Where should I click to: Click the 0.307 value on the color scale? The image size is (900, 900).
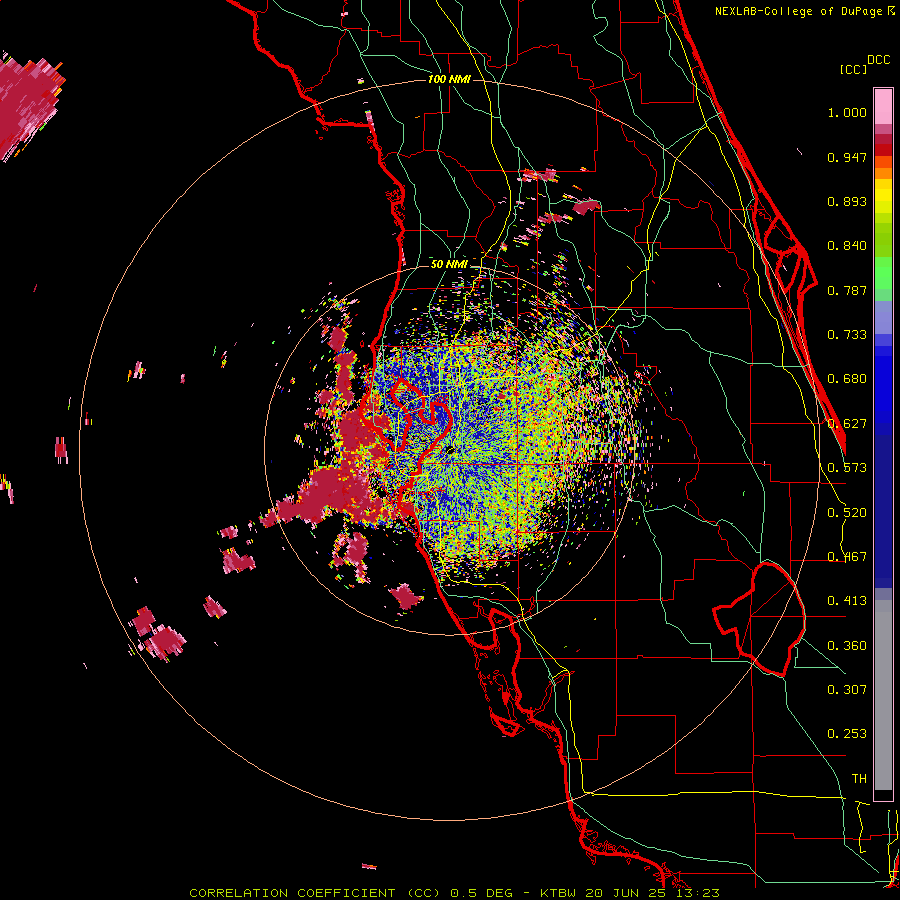847,690
